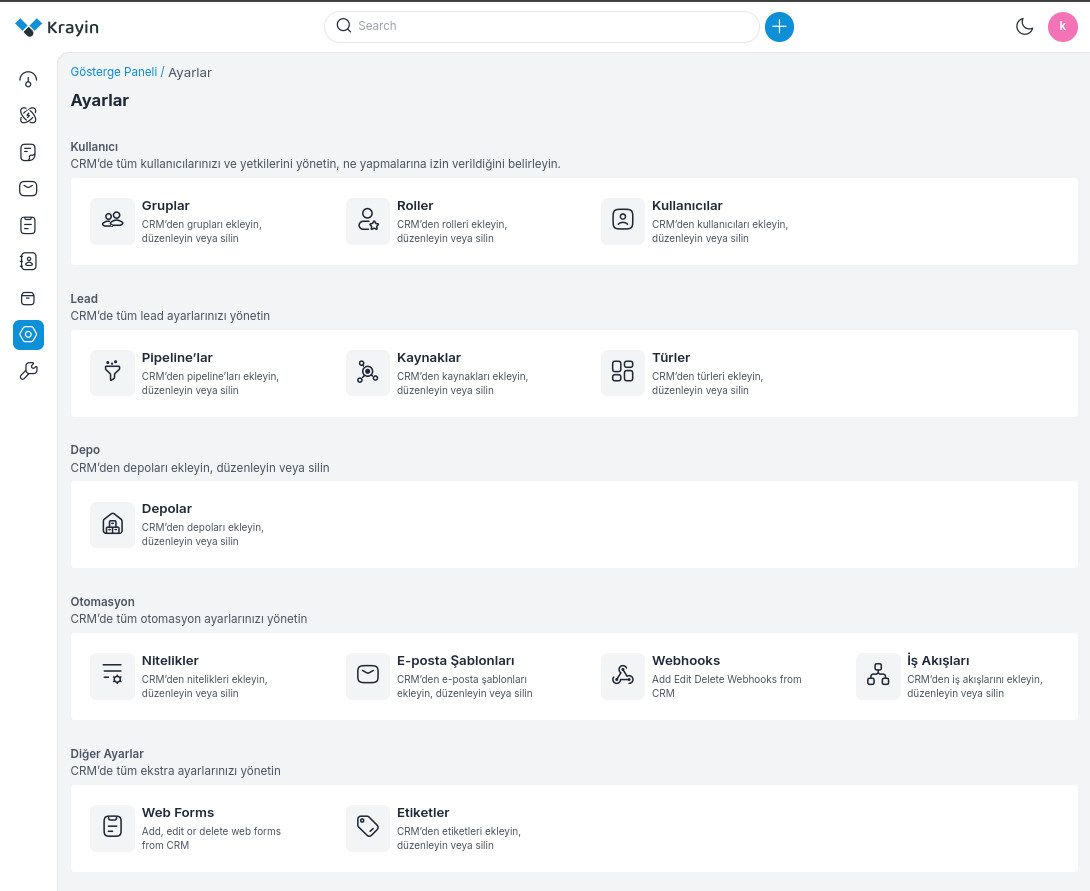Open the Depolar warehouse icon
Image resolution: width=1090 pixels, height=891 pixels.
click(112, 524)
